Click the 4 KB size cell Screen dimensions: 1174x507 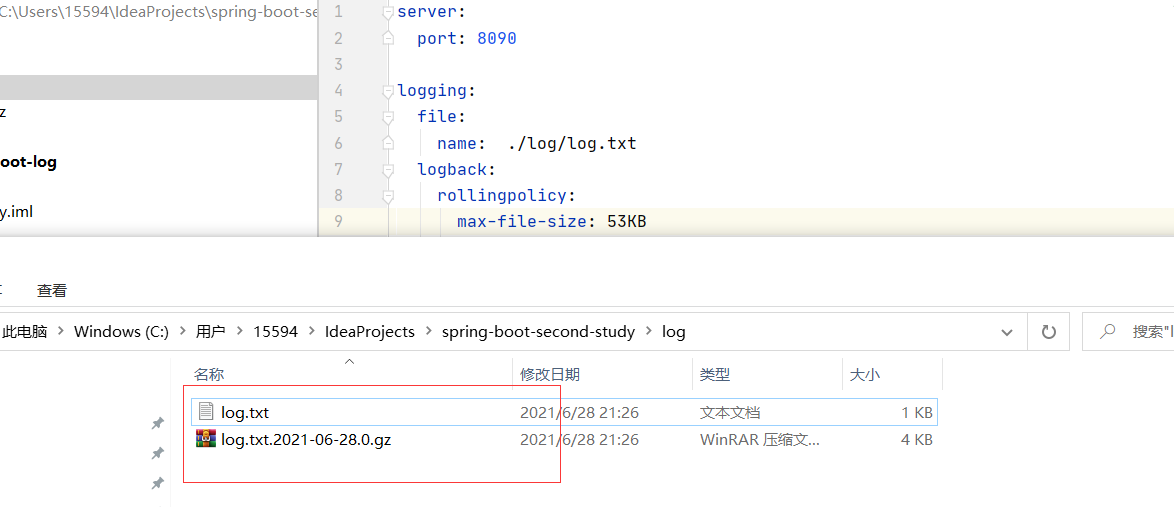tap(917, 440)
